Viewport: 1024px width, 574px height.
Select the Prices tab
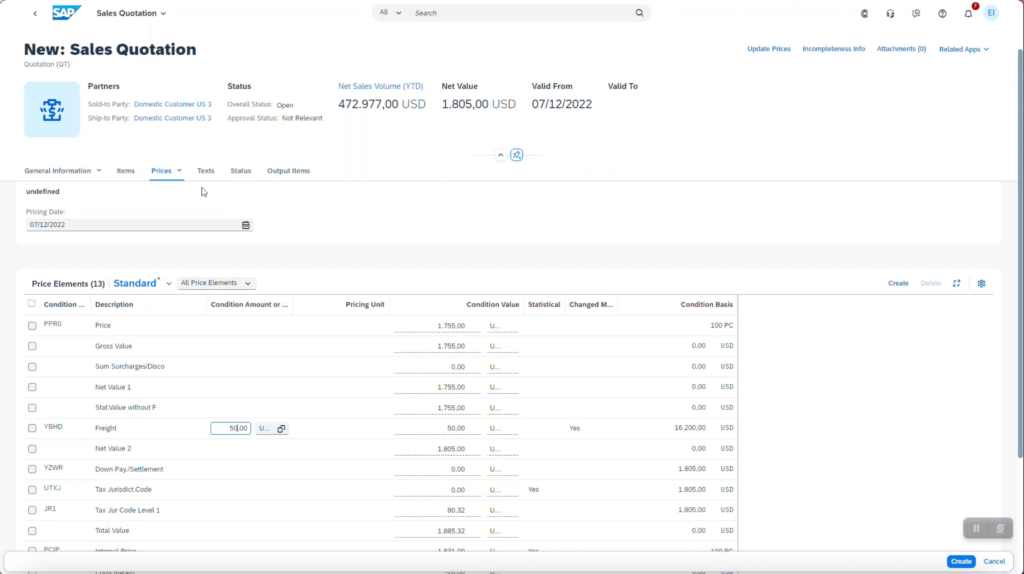pos(161,170)
